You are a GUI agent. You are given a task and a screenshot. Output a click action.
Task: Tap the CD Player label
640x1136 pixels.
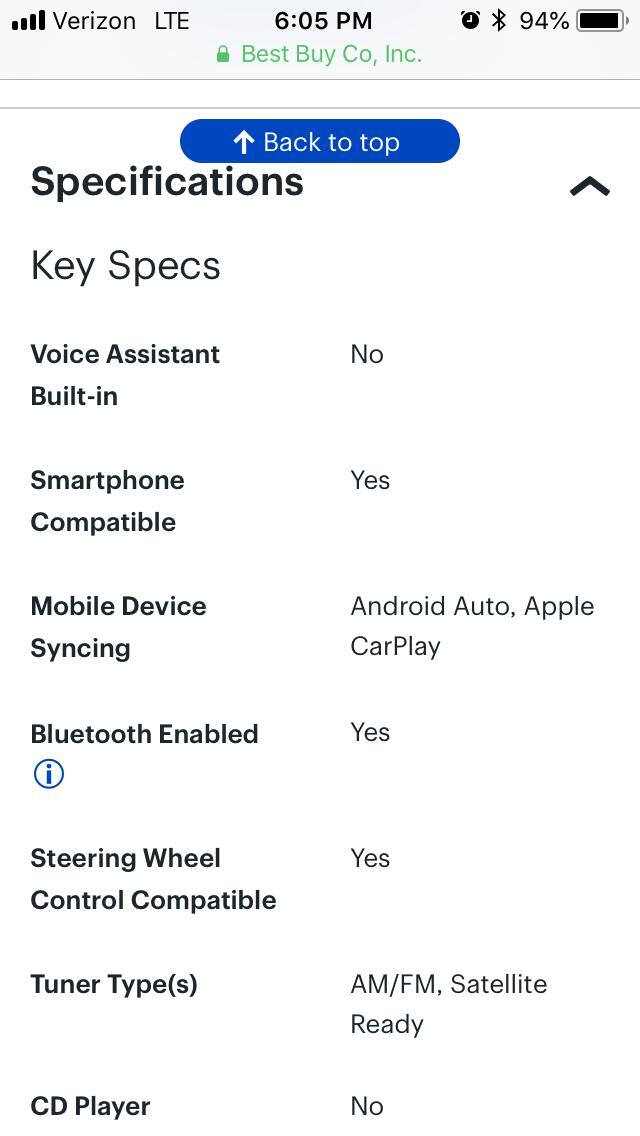coord(90,1106)
